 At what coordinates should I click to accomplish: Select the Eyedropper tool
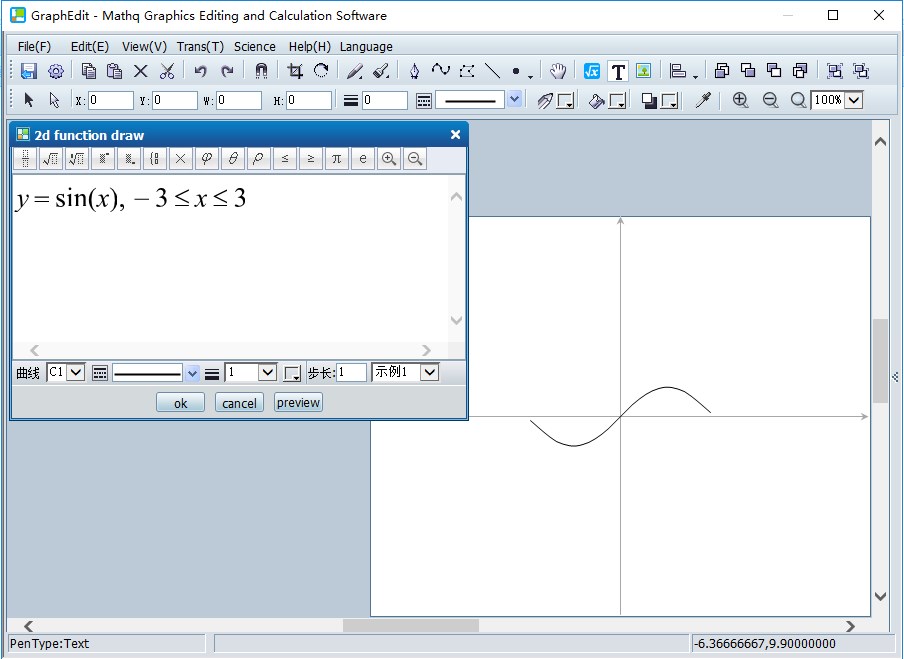coord(703,100)
